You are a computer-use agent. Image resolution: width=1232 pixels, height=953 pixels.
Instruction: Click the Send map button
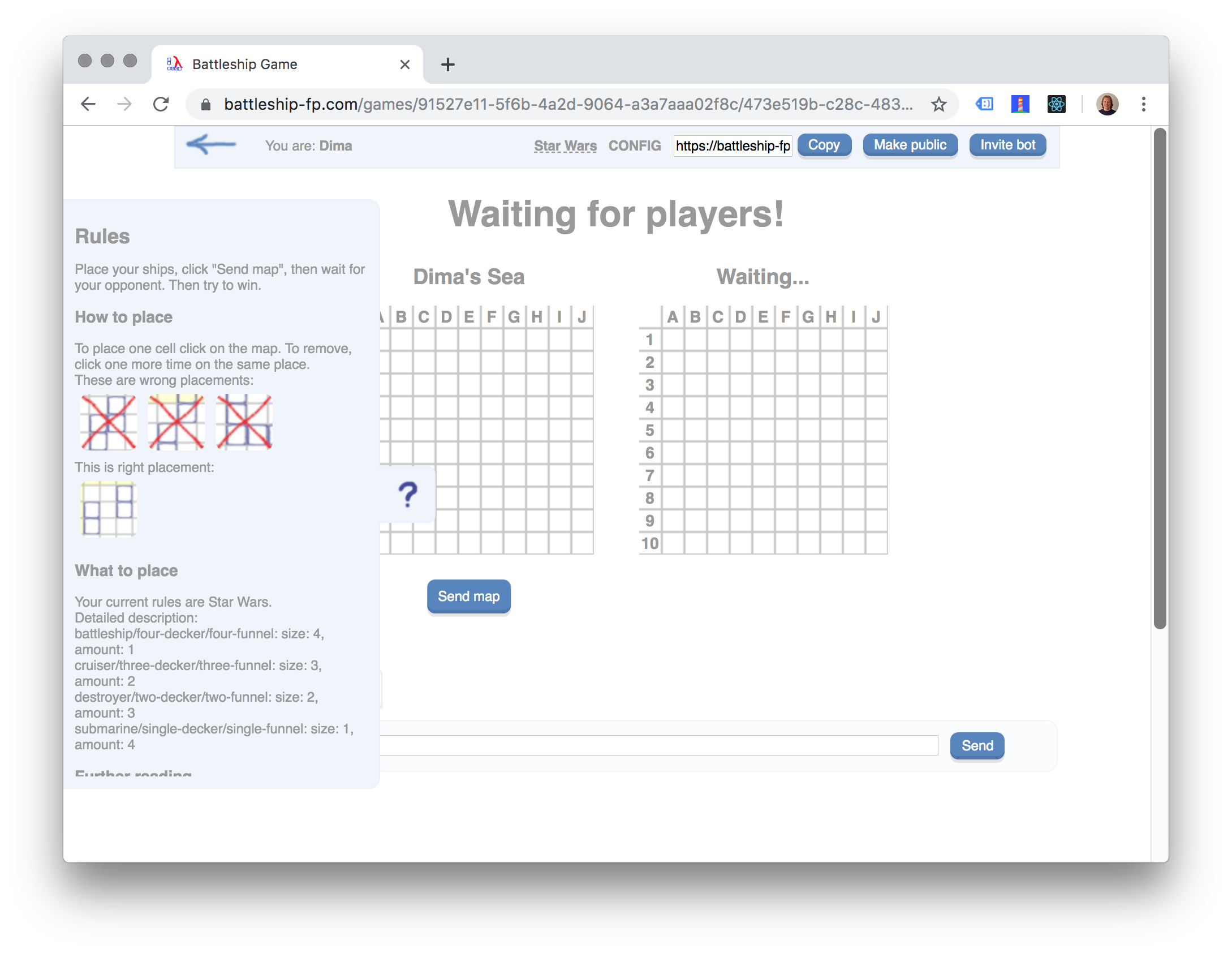(468, 596)
